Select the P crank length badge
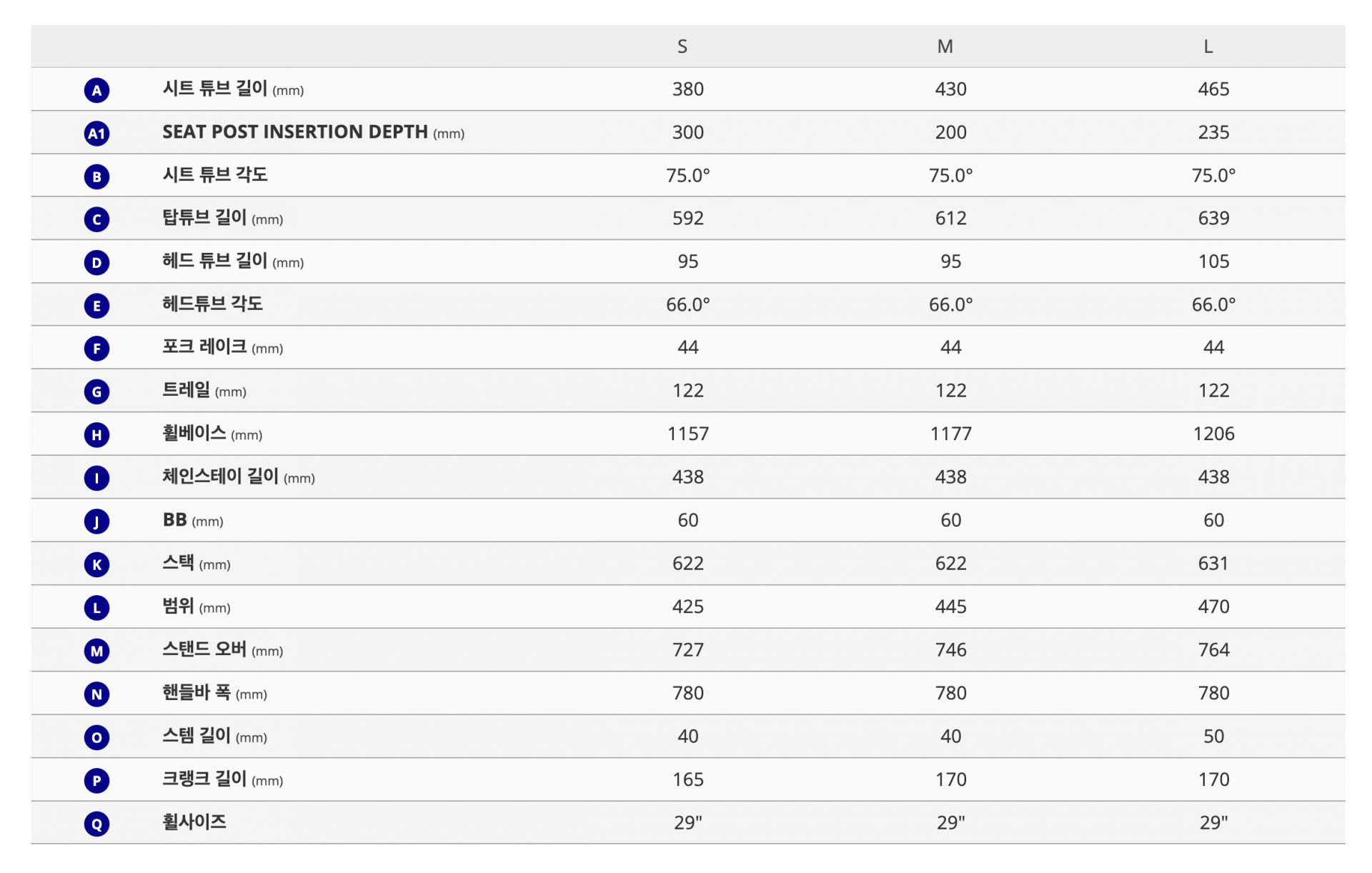1372x873 pixels. pyautogui.click(x=96, y=781)
